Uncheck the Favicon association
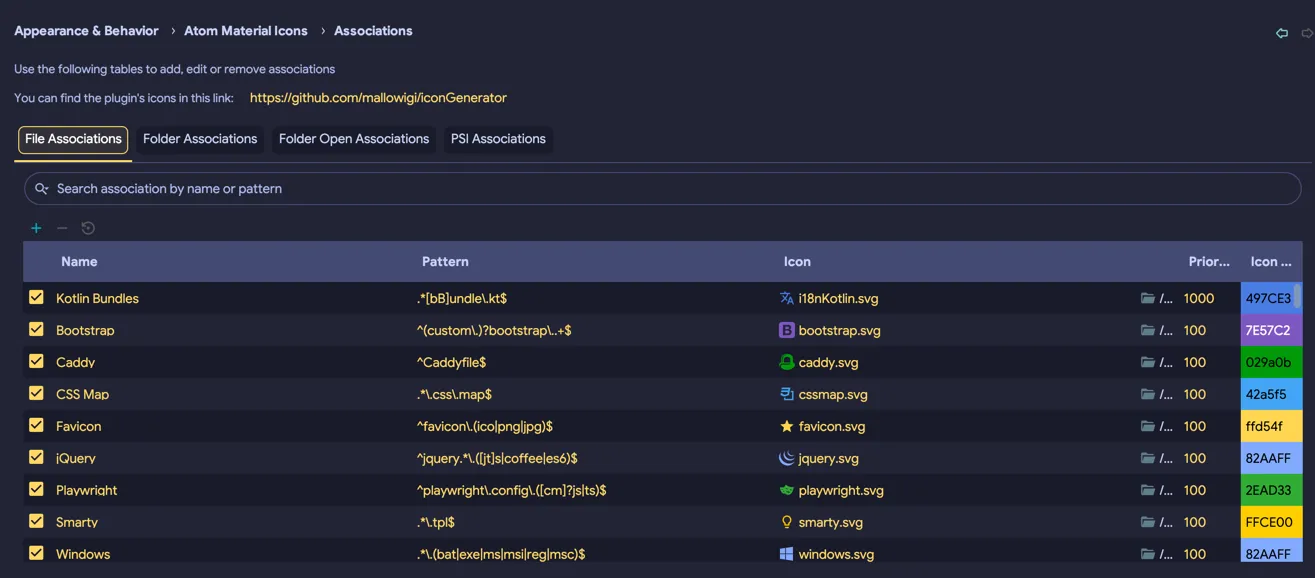 click(x=36, y=425)
